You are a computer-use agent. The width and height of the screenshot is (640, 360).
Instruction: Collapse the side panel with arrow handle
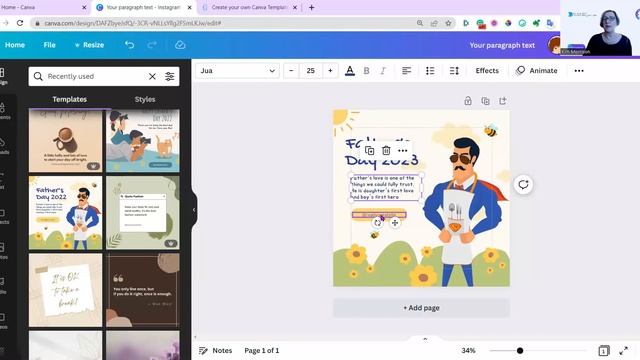[x=194, y=210]
